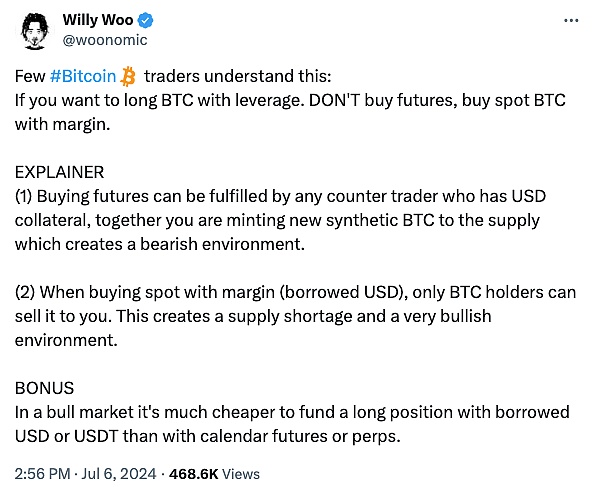Click the EXPLAINER heading text
Viewport: 595px width, 487px height.
coord(59,172)
